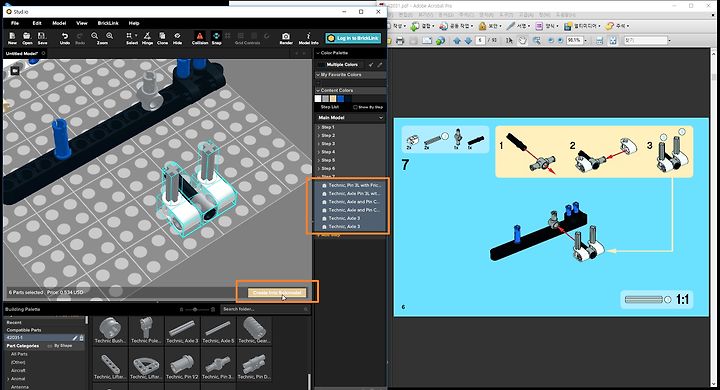Screen dimensions: 720x390
Task: Toggle the Snap mode button
Action: coord(216,38)
